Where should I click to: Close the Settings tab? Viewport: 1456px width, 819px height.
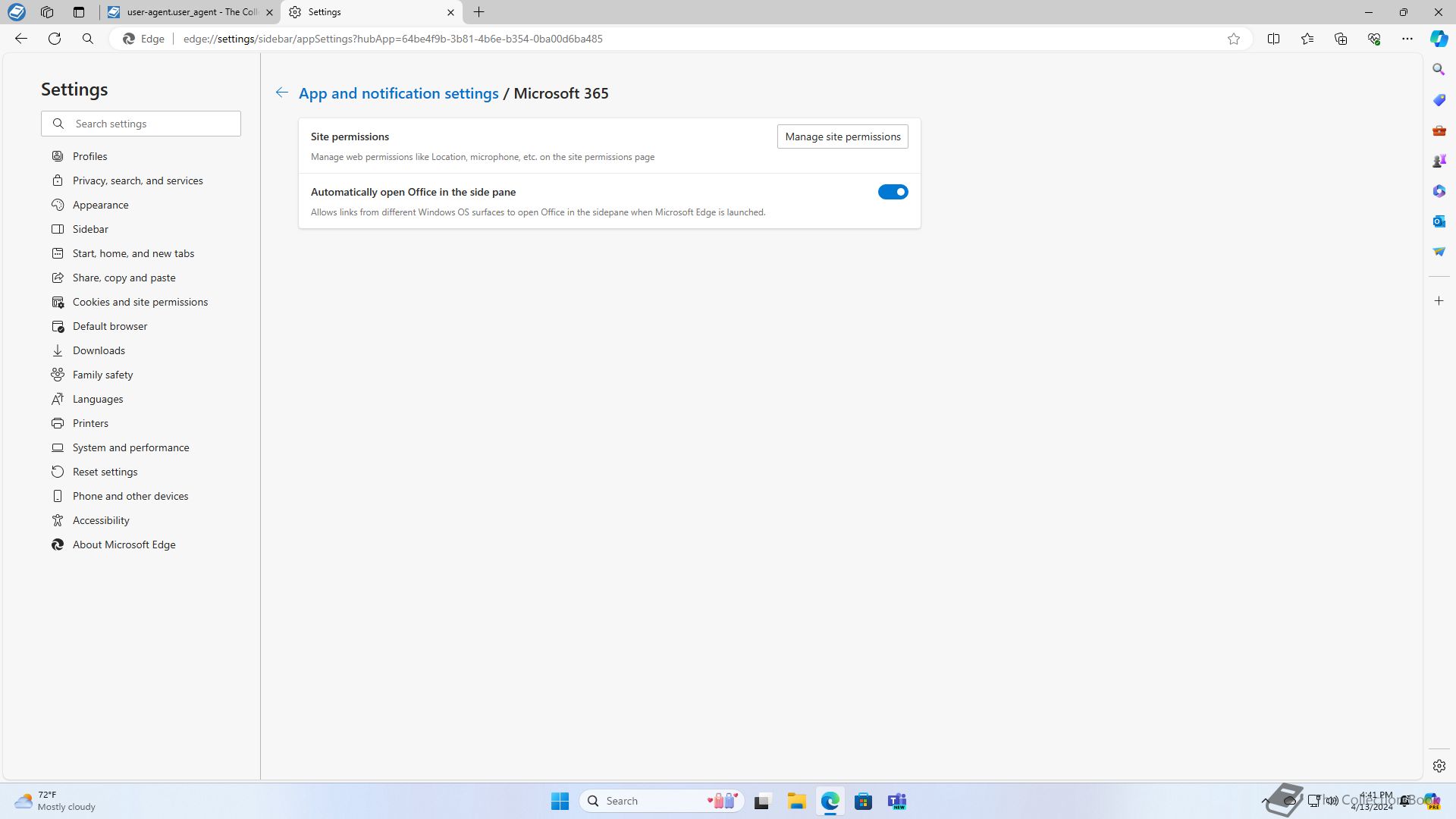(450, 12)
